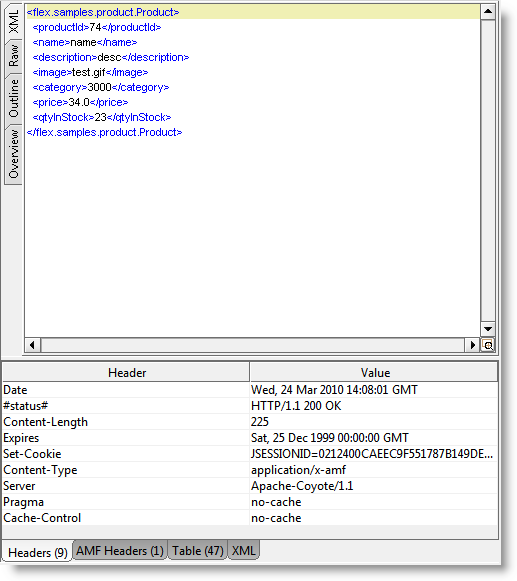This screenshot has height=581, width=517.
Task: Click the horizontal scrollbar track of XML pane
Action: point(252,345)
